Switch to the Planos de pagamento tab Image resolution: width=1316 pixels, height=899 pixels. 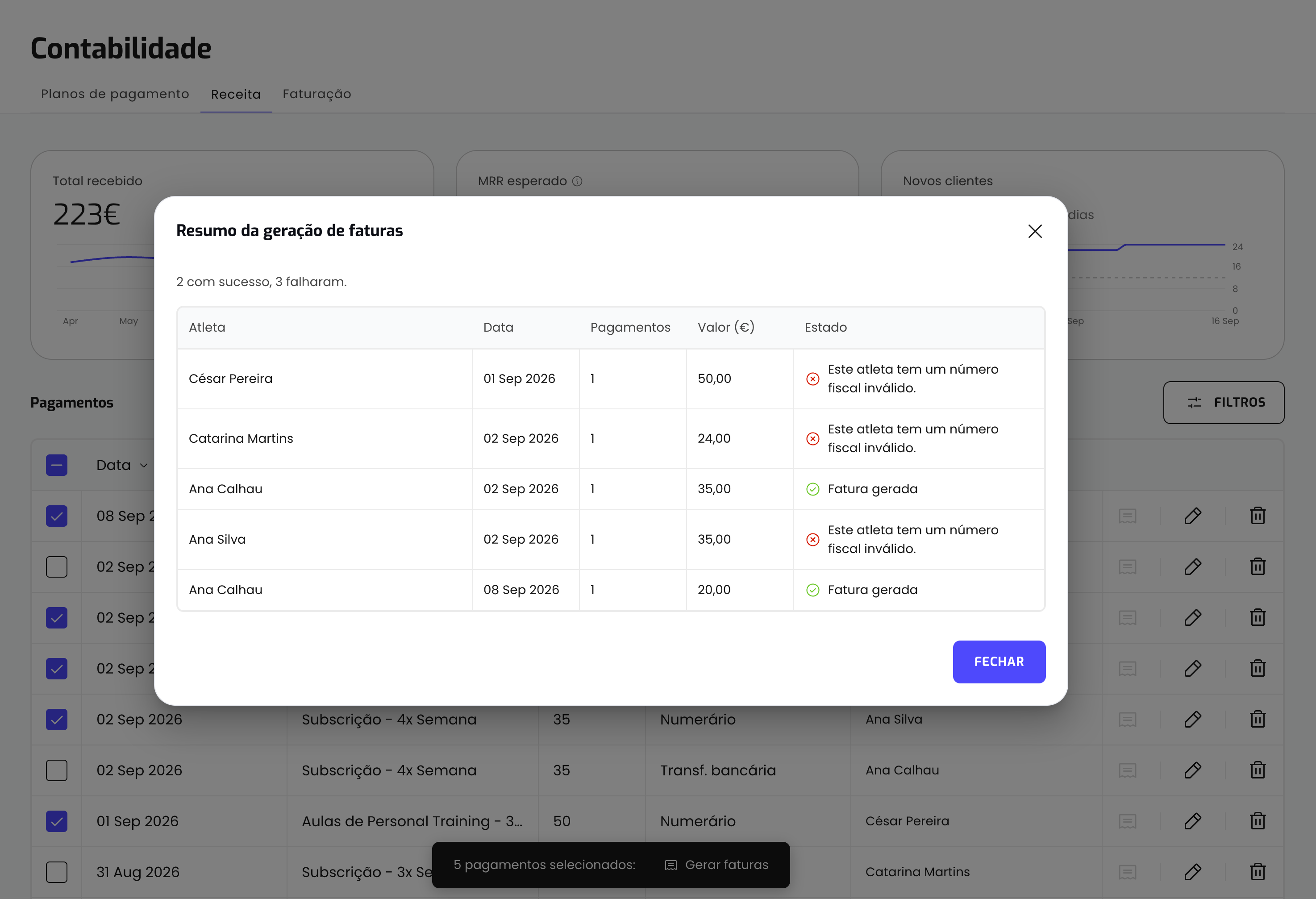[x=115, y=94]
